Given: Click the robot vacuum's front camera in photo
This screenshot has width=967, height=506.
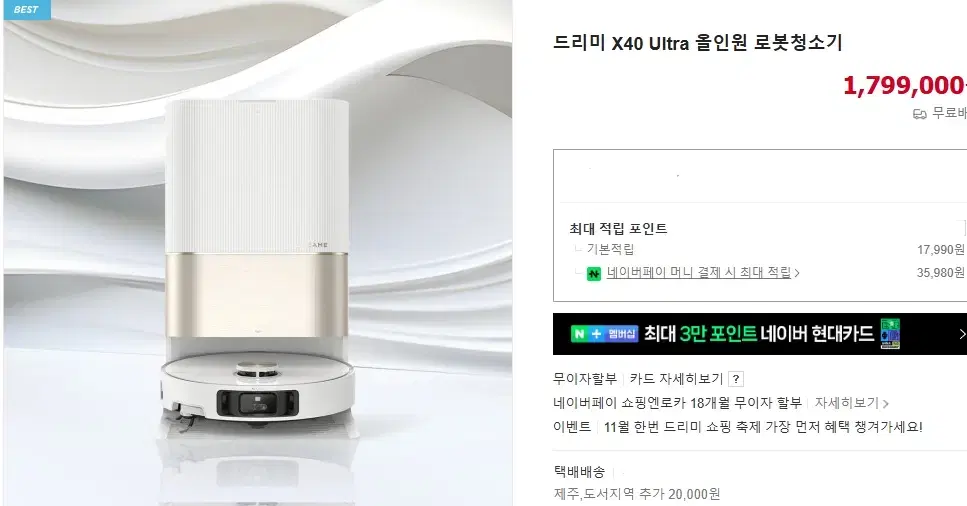Looking at the screenshot, I should pos(257,404).
